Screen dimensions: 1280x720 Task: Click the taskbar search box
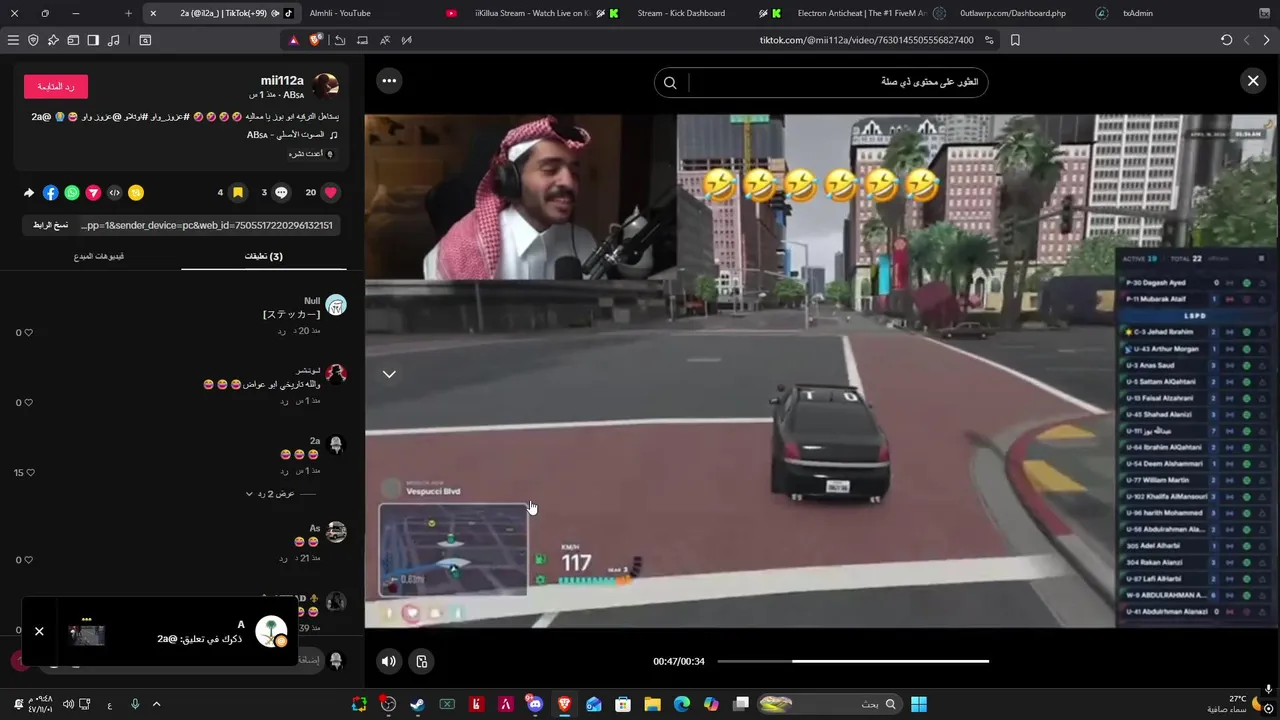pos(829,704)
